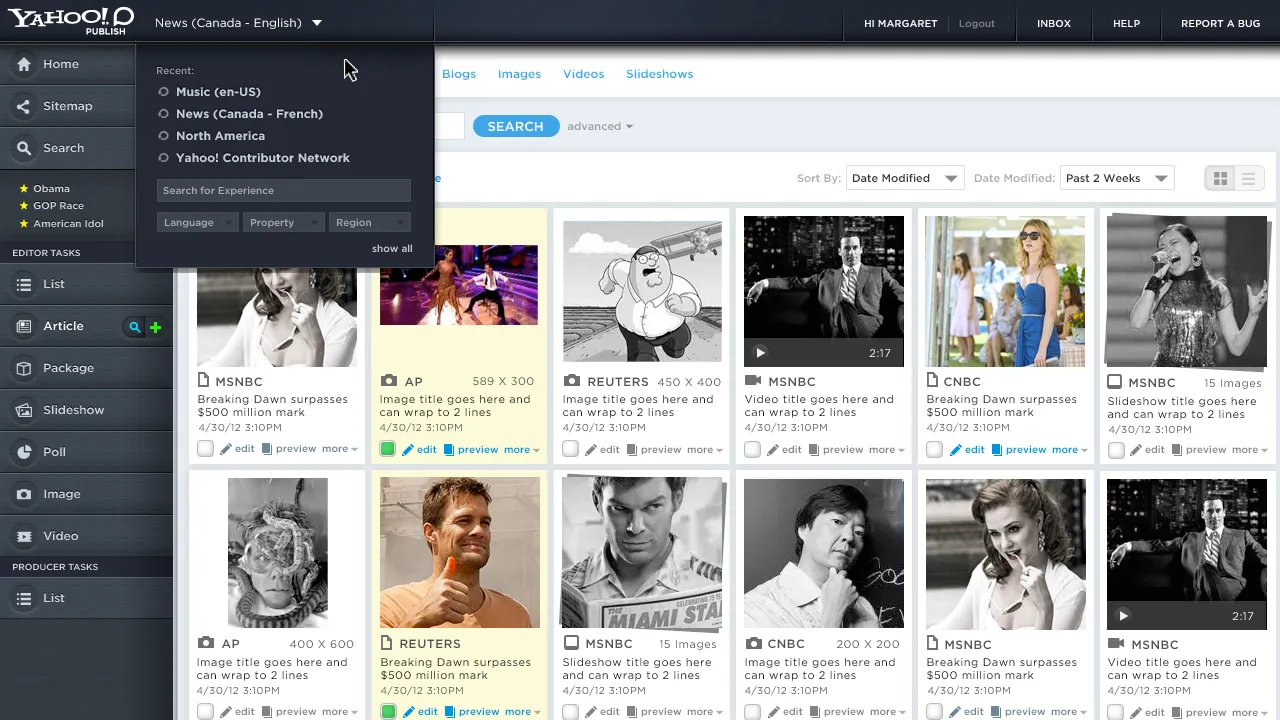Click the slideshow icon on the MSNBC 15 Images card in first row
The image size is (1280, 720).
pyautogui.click(x=1115, y=382)
